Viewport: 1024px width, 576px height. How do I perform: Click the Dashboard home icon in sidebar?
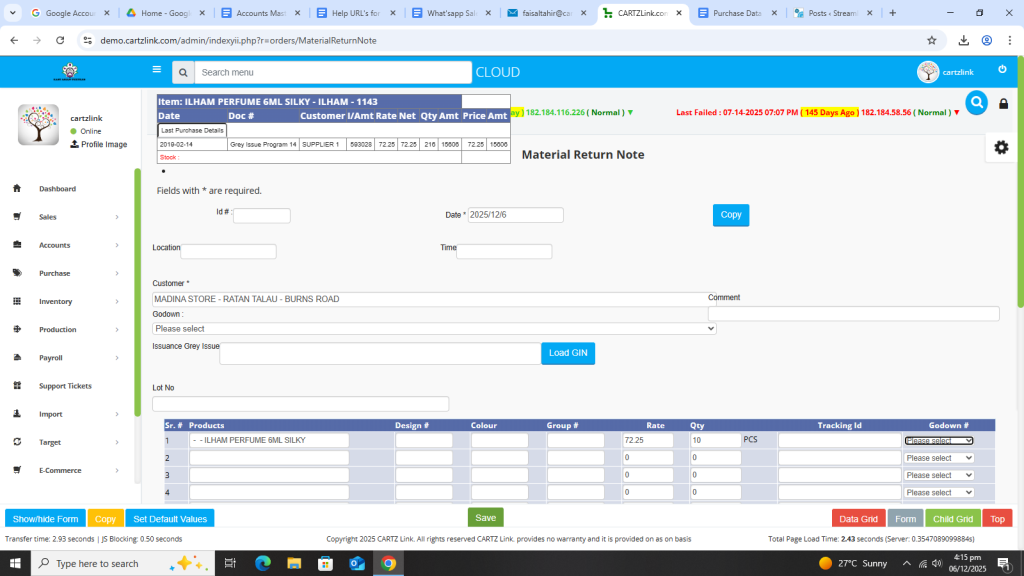(x=17, y=189)
